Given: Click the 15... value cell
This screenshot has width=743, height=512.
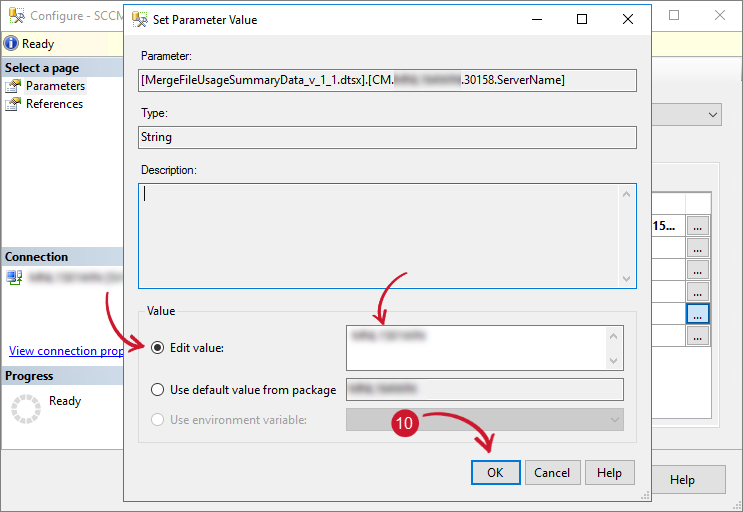Looking at the screenshot, I should 668,225.
